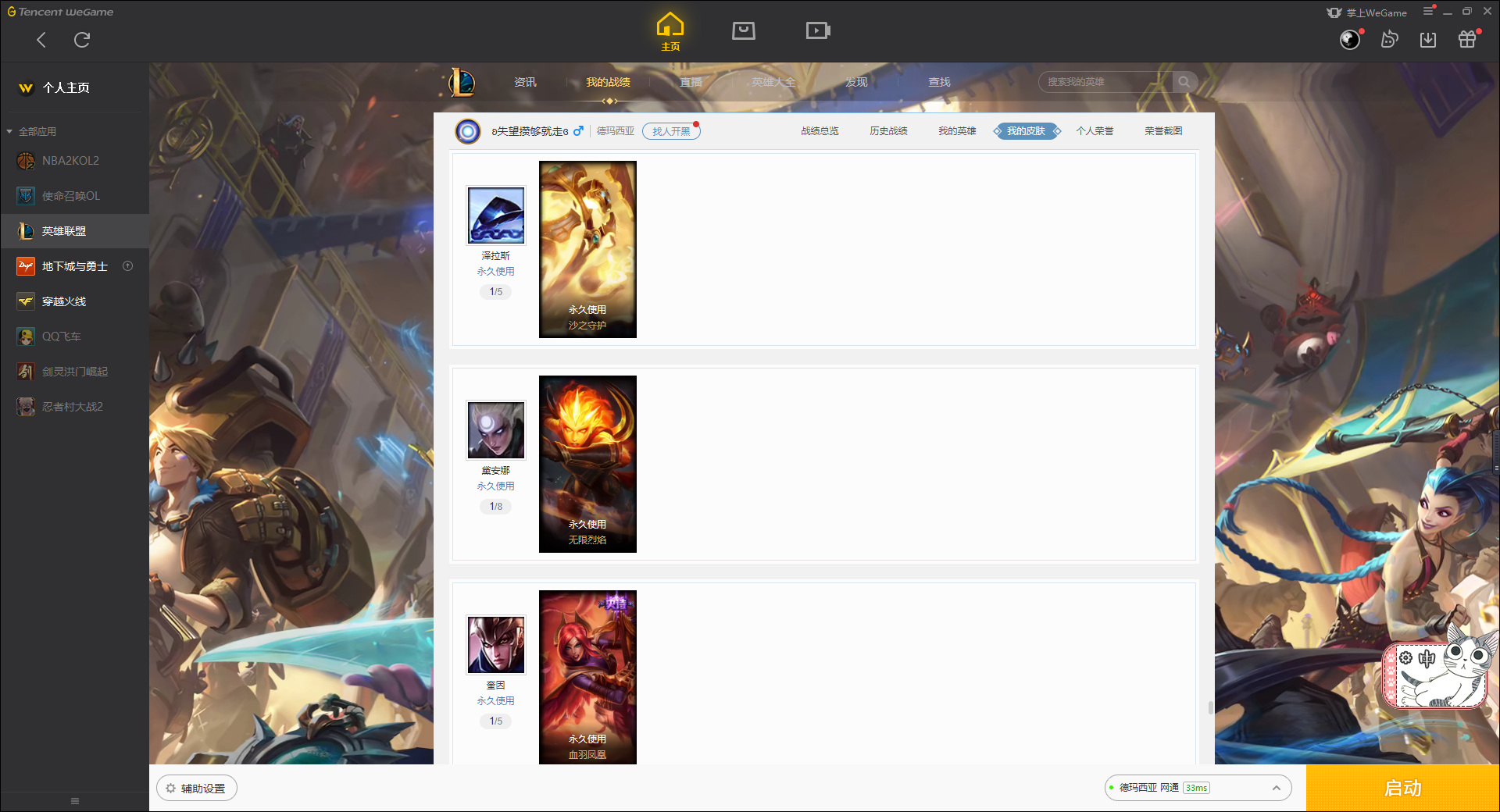
Task: Click 1/5 skin count for 泽拉斯
Action: click(496, 292)
